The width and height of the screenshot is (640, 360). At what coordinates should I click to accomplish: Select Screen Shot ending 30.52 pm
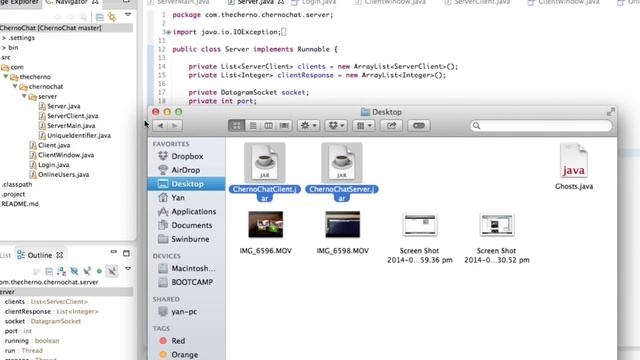(x=497, y=225)
